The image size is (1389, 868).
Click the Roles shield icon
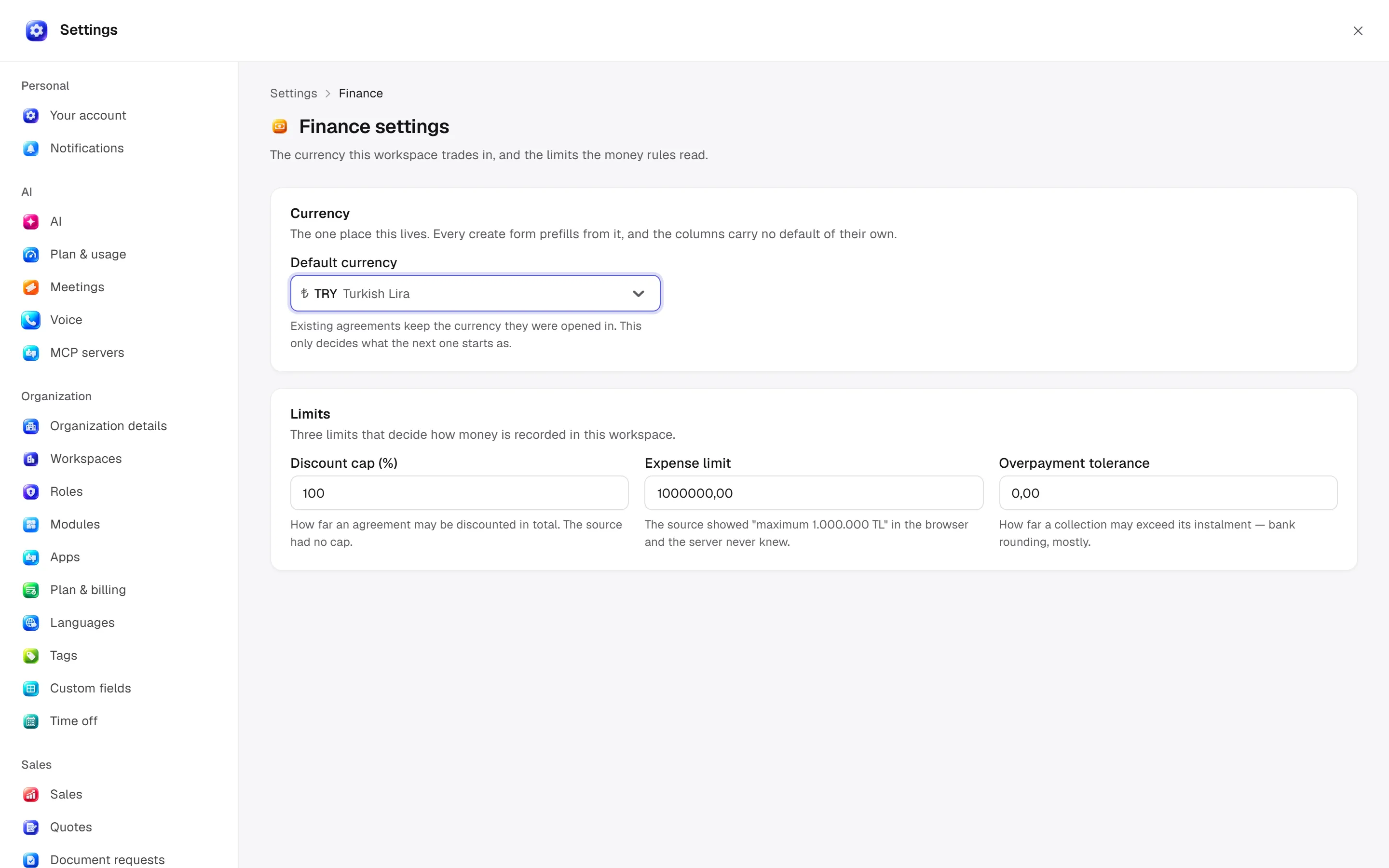click(x=31, y=491)
